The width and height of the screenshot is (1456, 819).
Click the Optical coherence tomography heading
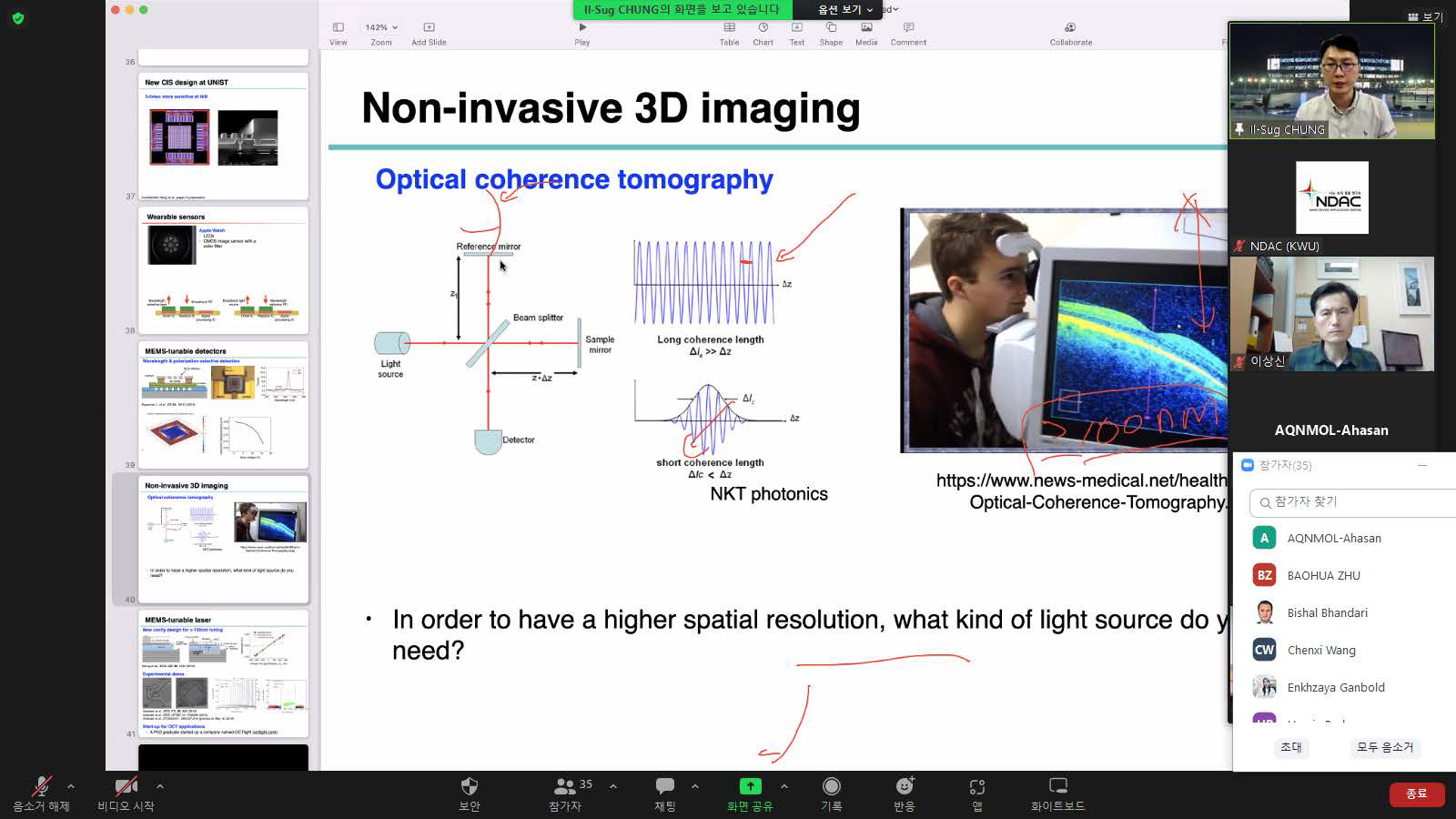click(574, 179)
